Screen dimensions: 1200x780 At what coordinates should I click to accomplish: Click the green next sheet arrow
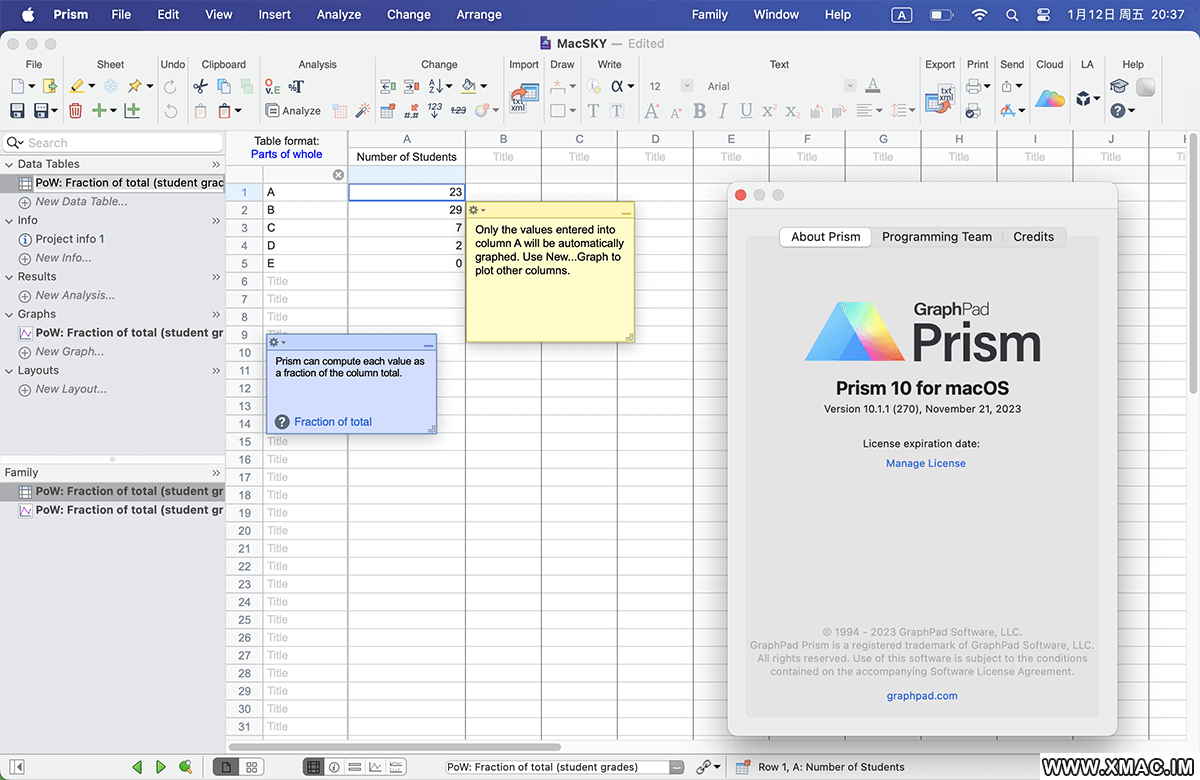click(161, 767)
